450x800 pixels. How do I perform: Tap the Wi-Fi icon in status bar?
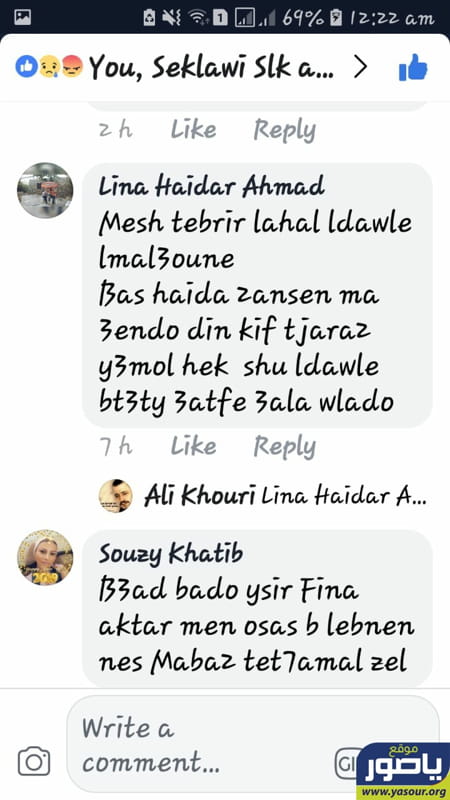click(197, 18)
